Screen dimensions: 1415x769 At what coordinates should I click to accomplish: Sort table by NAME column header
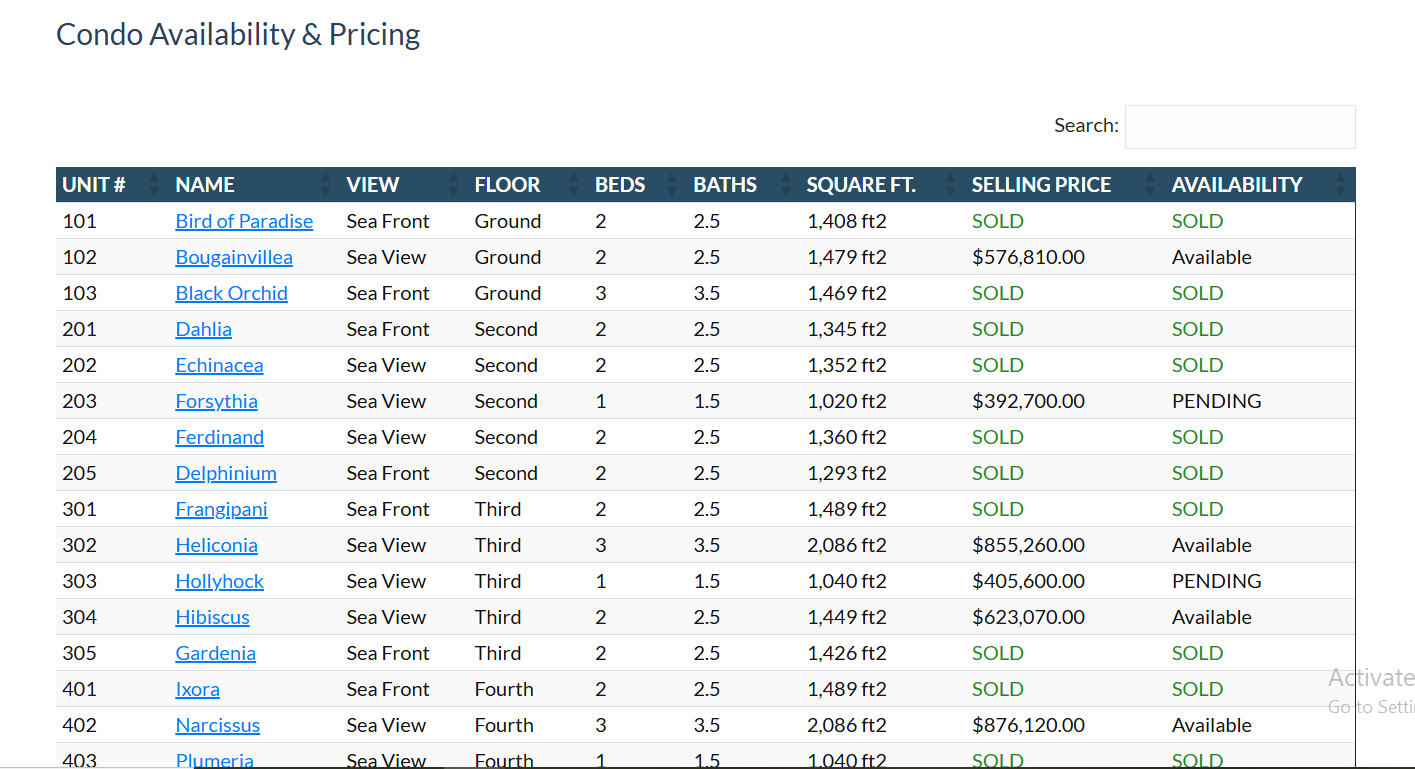(x=254, y=185)
